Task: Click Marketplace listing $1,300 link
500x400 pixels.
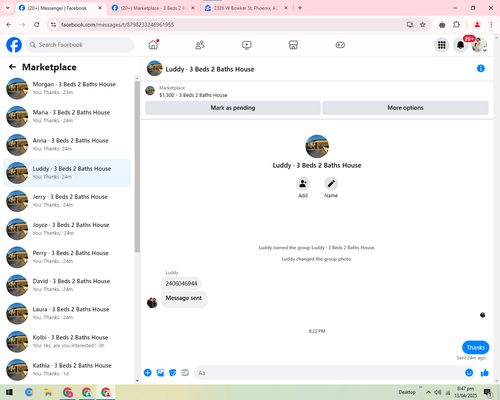Action: coord(193,95)
